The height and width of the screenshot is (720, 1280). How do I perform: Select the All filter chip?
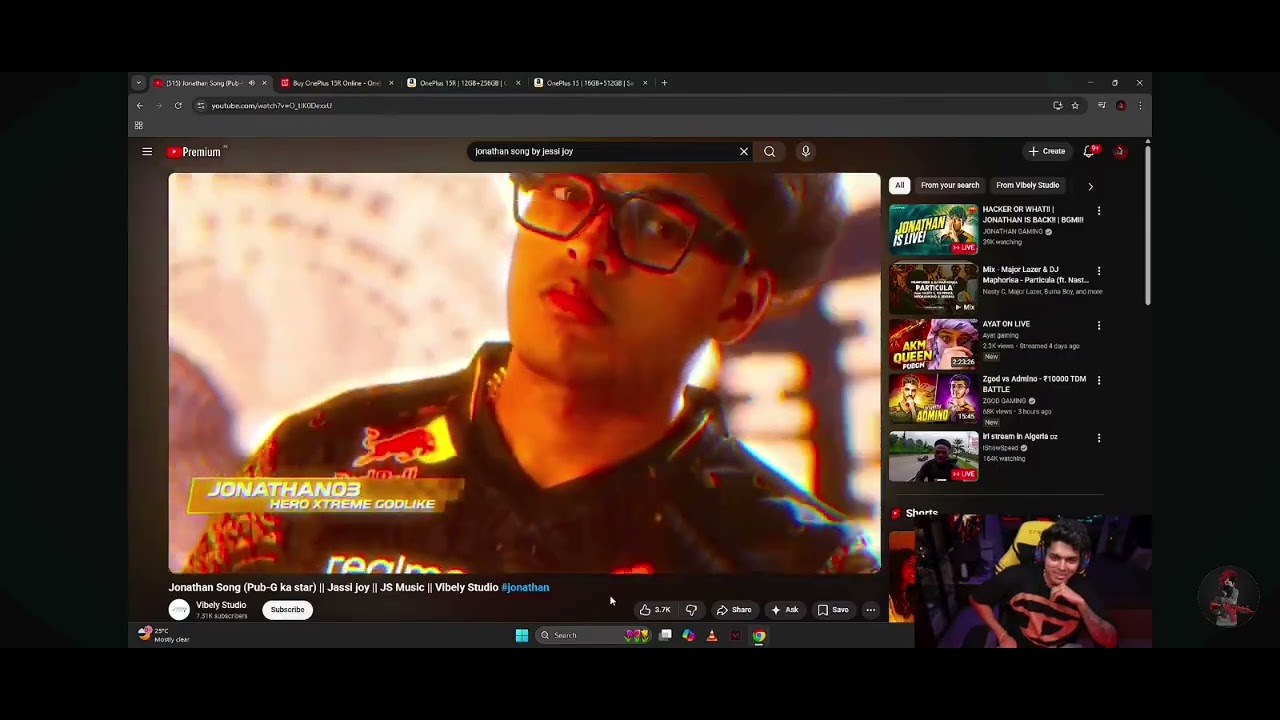(900, 185)
